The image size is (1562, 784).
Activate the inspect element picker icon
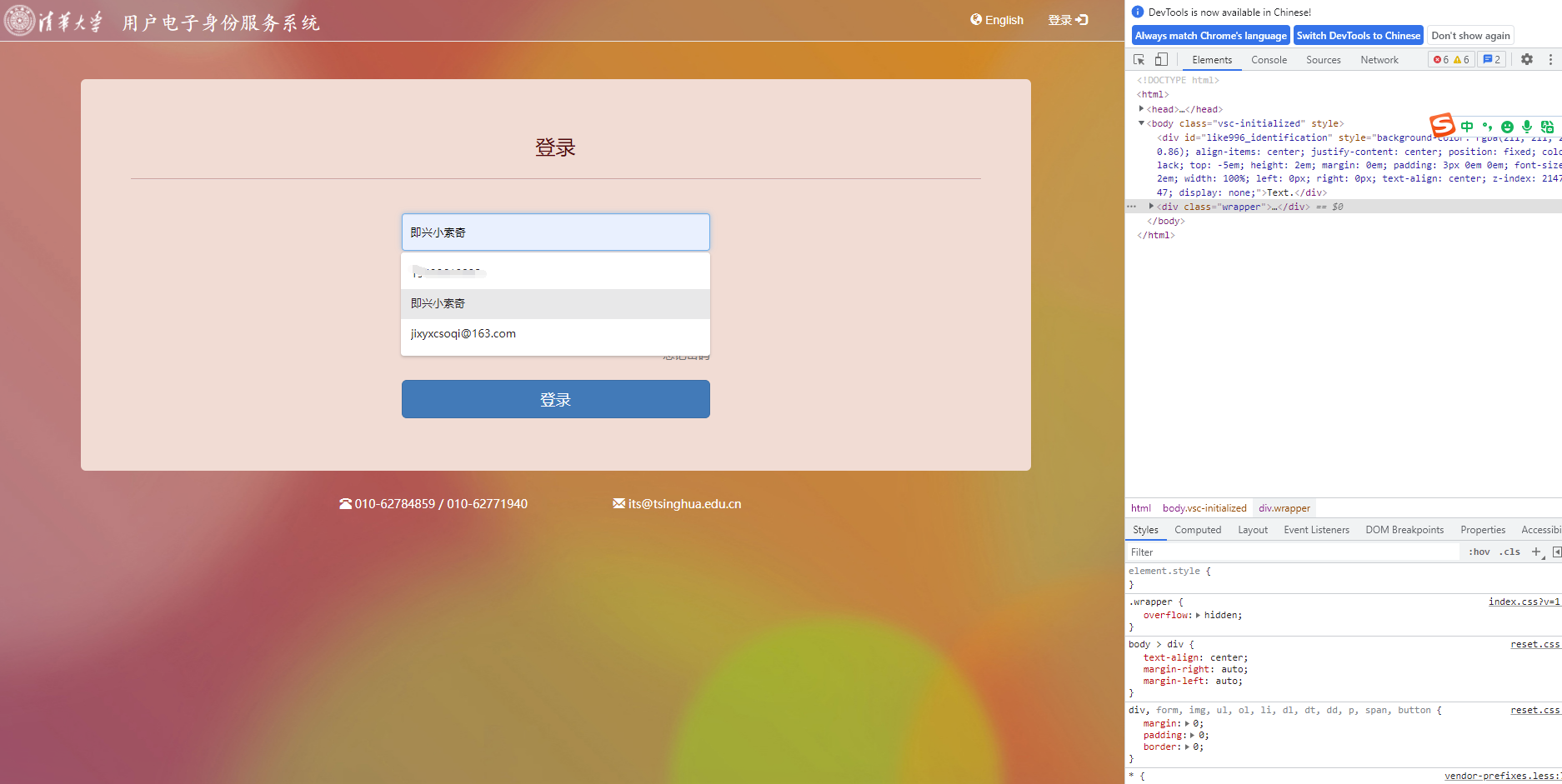click(x=1139, y=59)
